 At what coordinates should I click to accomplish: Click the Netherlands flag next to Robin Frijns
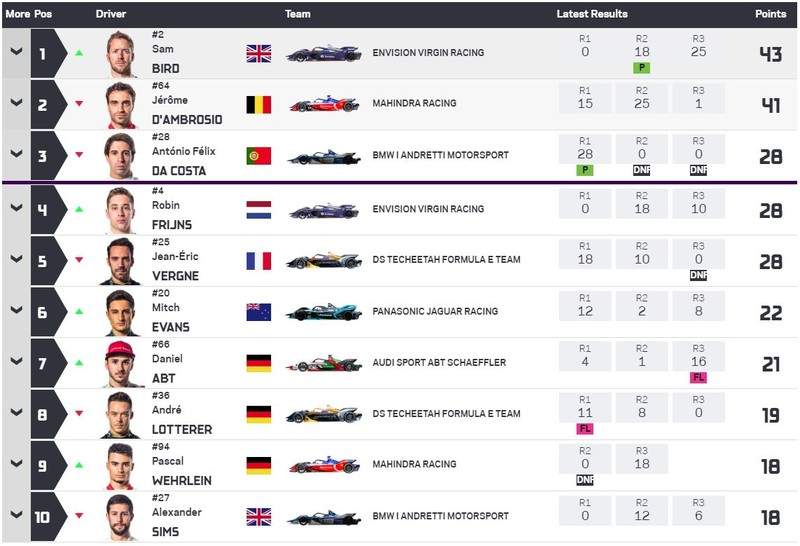click(258, 210)
